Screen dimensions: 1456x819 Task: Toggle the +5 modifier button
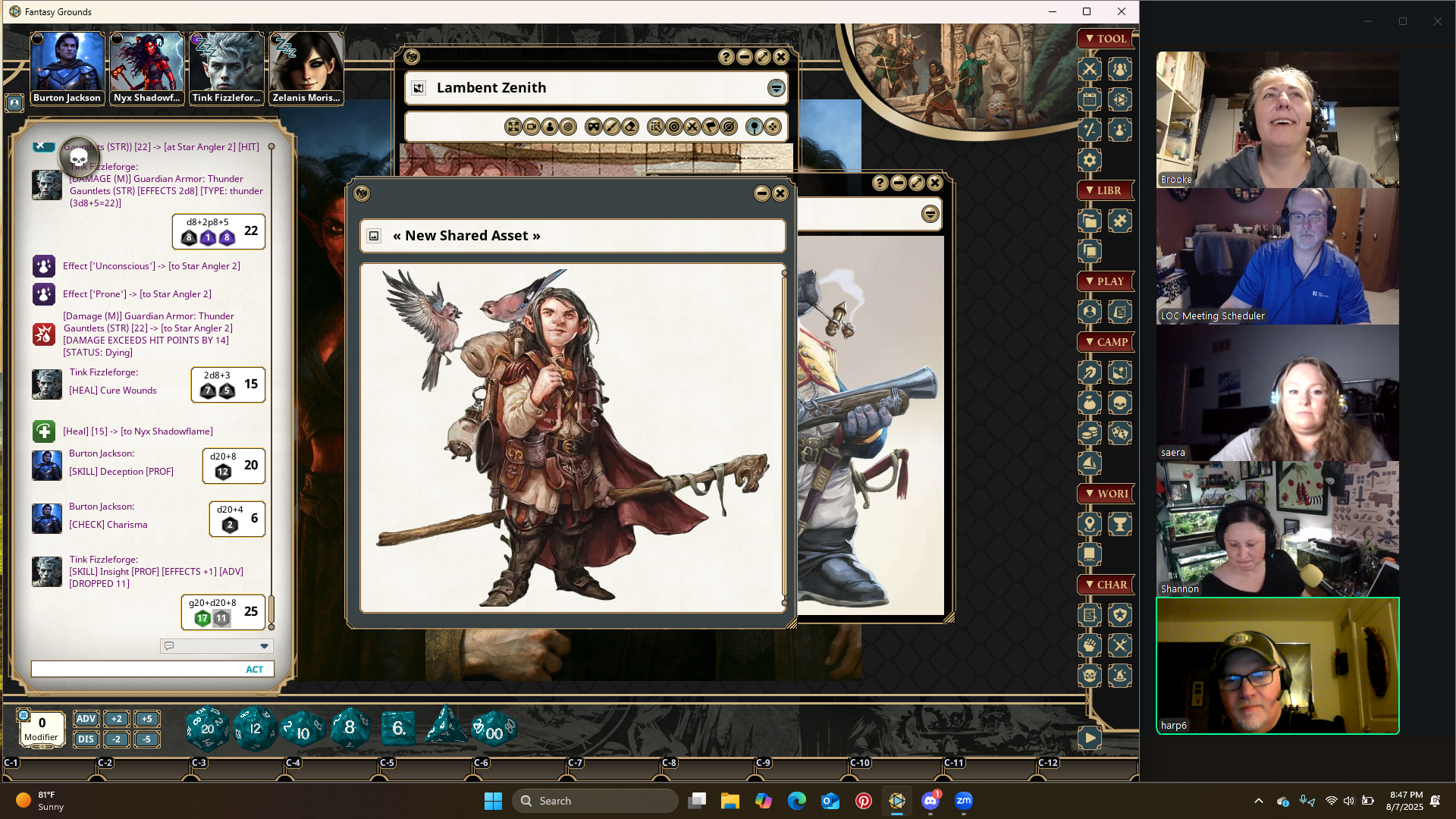147,719
